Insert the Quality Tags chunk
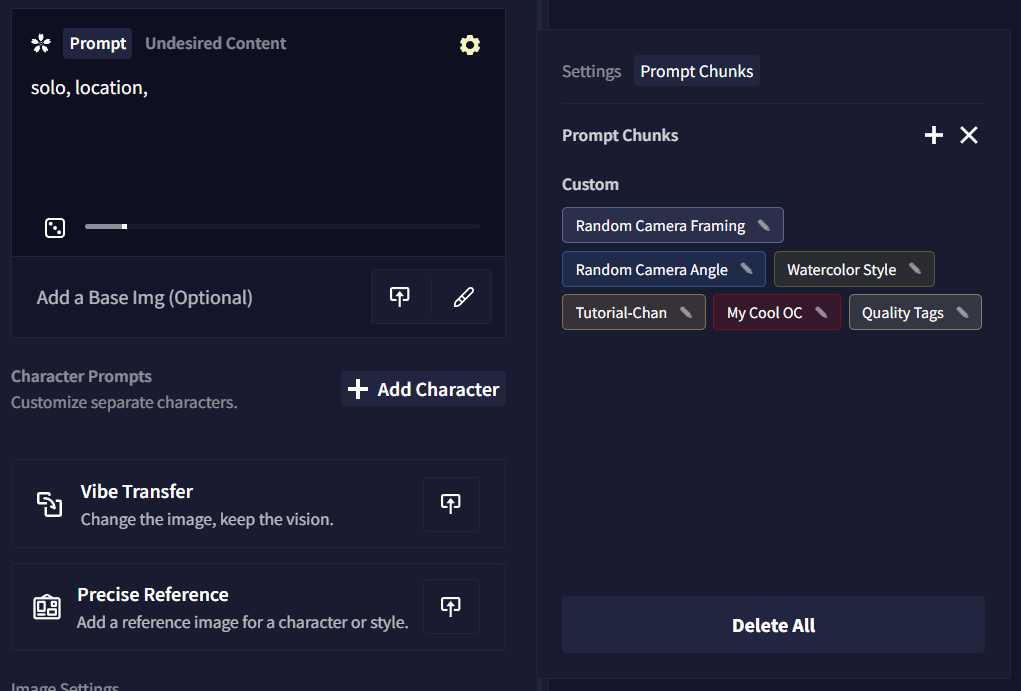Viewport: 1021px width, 691px height. click(902, 313)
